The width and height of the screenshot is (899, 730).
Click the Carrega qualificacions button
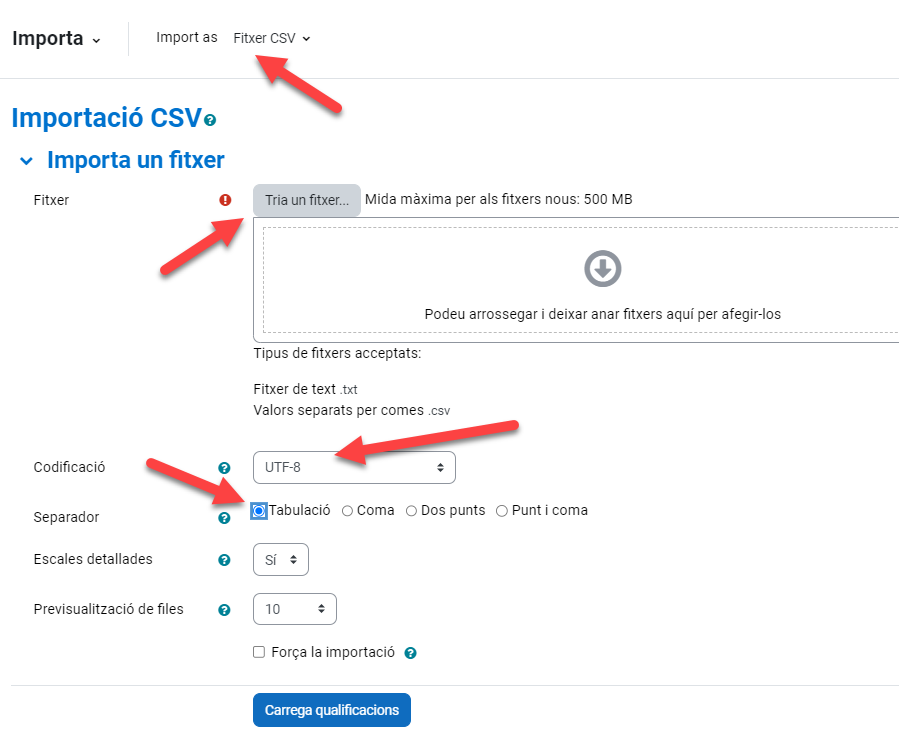click(332, 710)
